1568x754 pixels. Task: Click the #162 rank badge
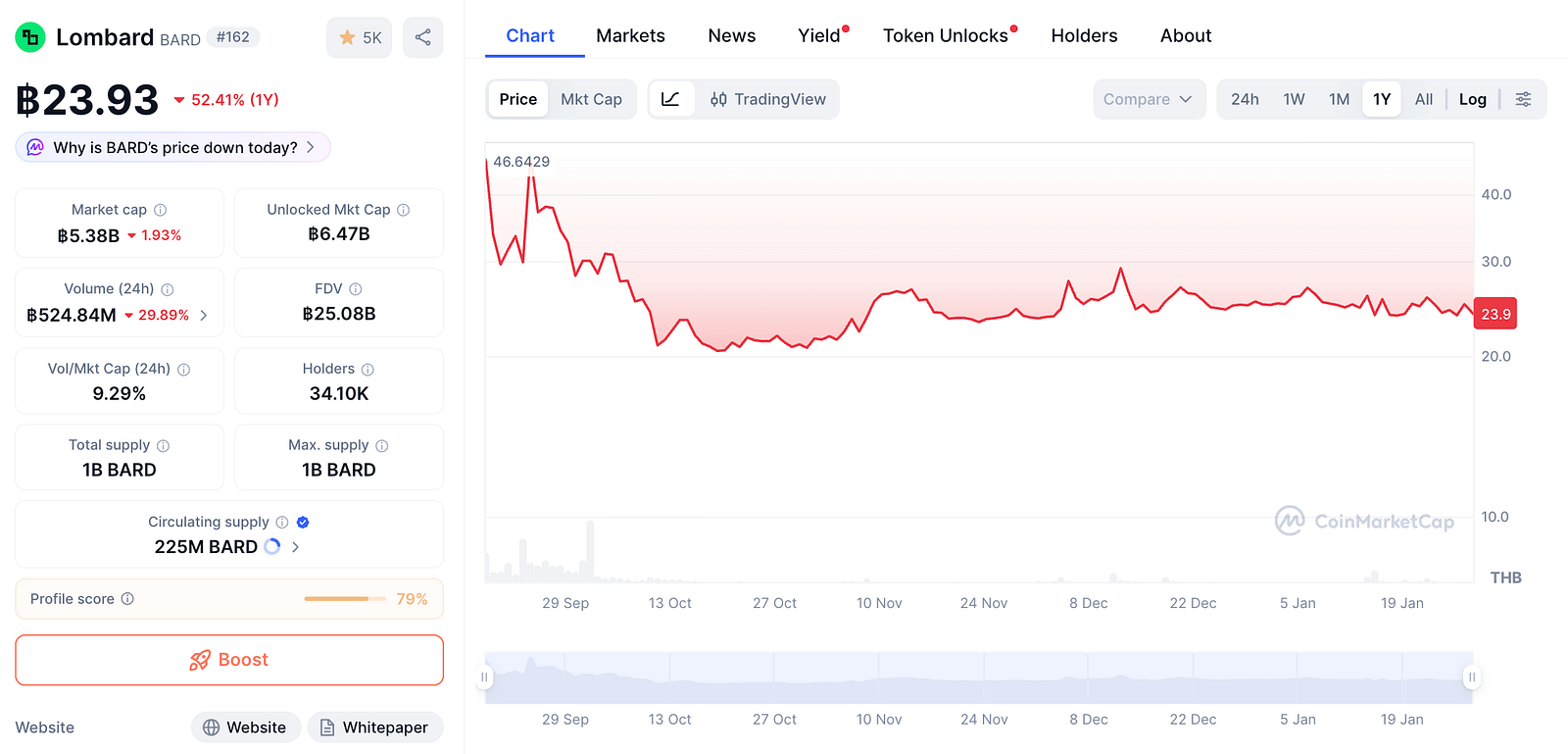pos(233,37)
